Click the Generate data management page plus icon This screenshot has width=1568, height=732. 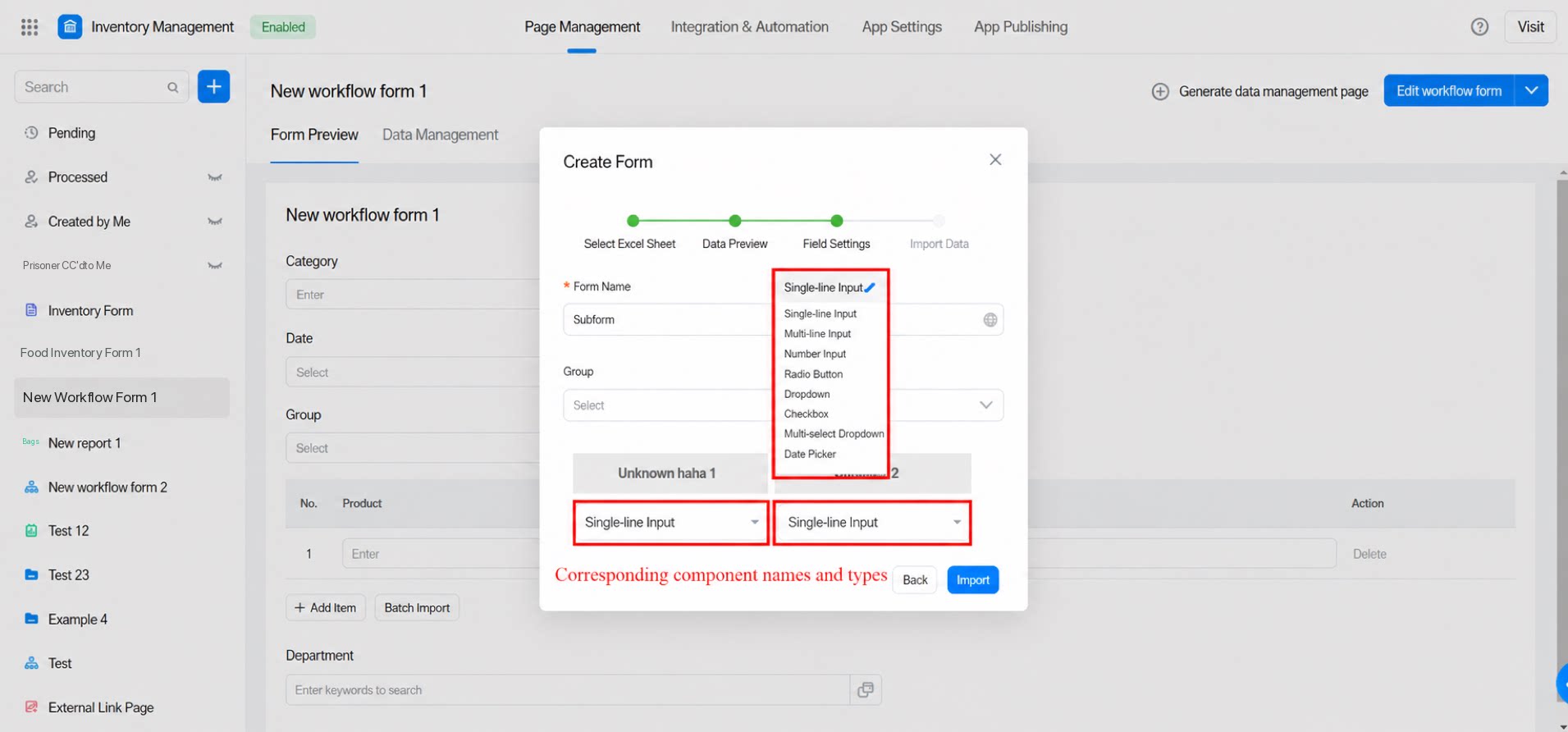tap(1160, 92)
